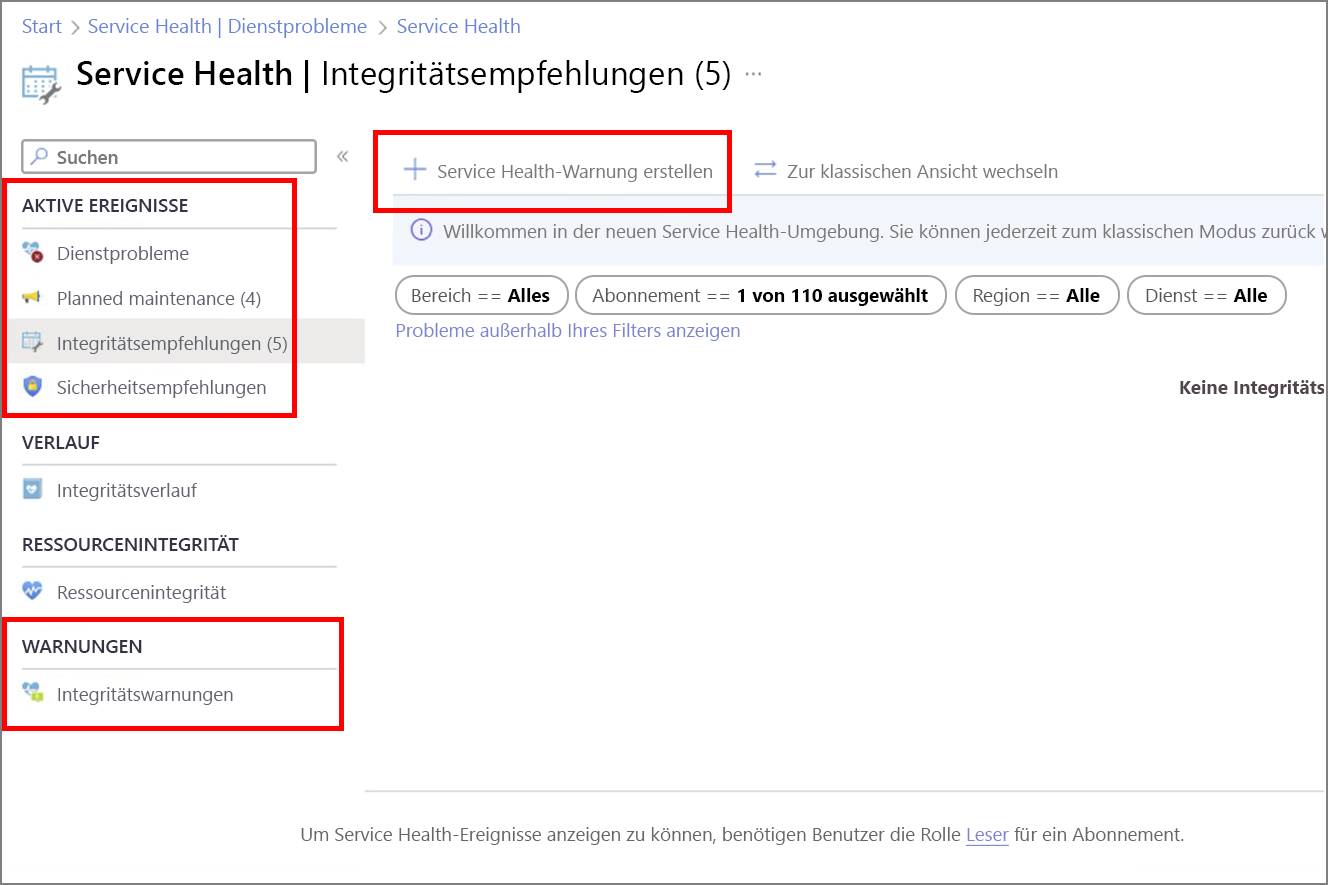
Task: Click the Planned maintenance megaphone icon
Action: coord(33,298)
